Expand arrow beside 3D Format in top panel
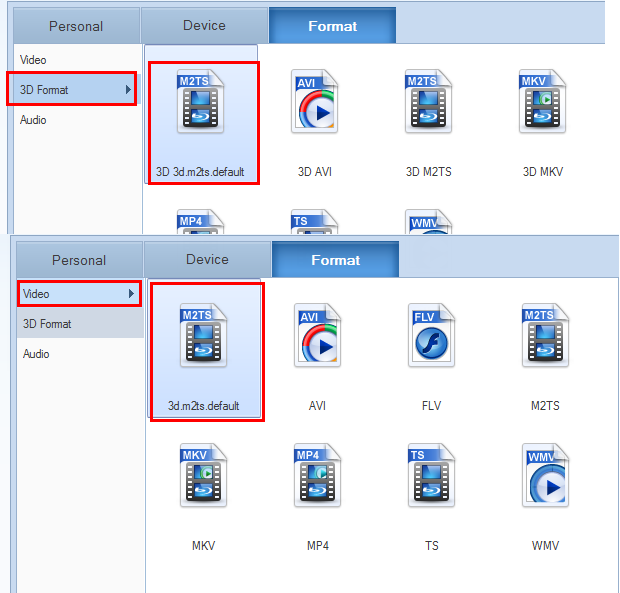The image size is (620, 593). [x=128, y=90]
